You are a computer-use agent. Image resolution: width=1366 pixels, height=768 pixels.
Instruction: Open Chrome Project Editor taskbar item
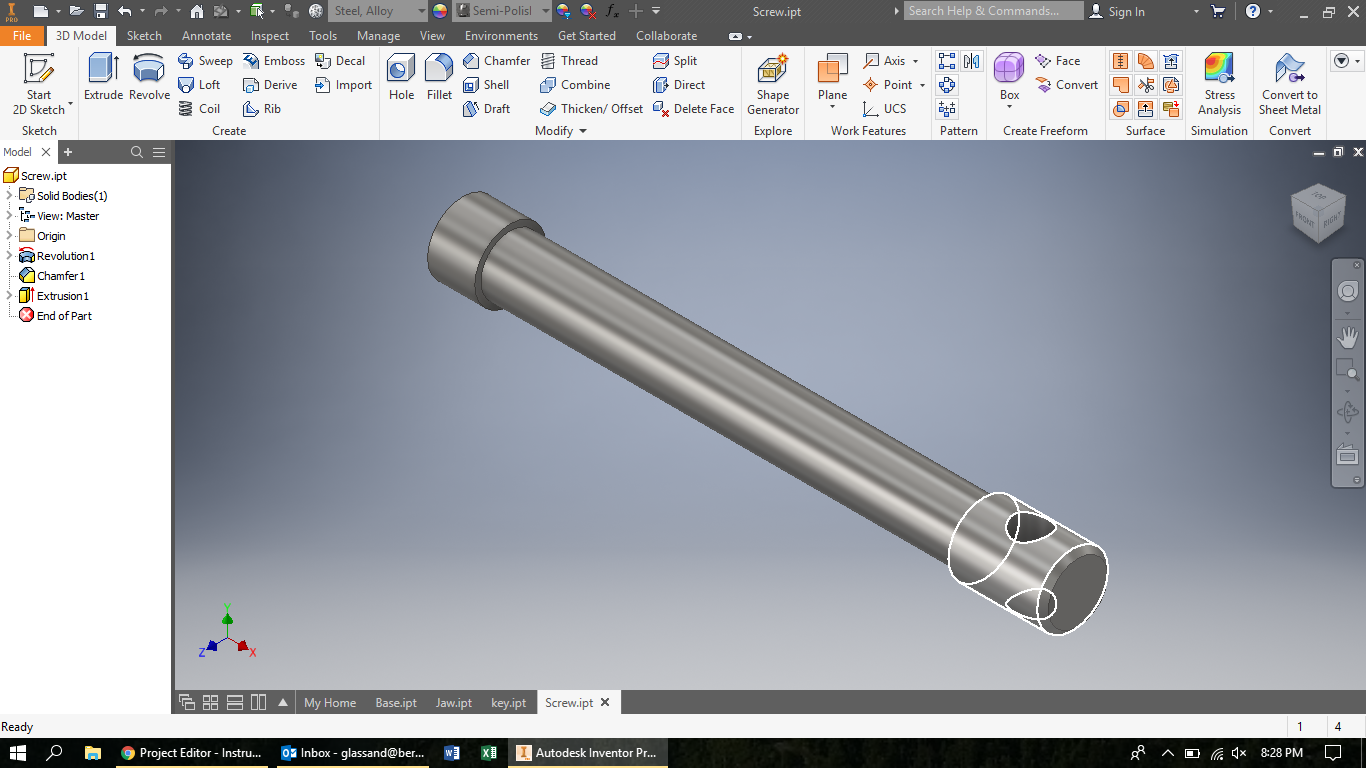coord(191,753)
